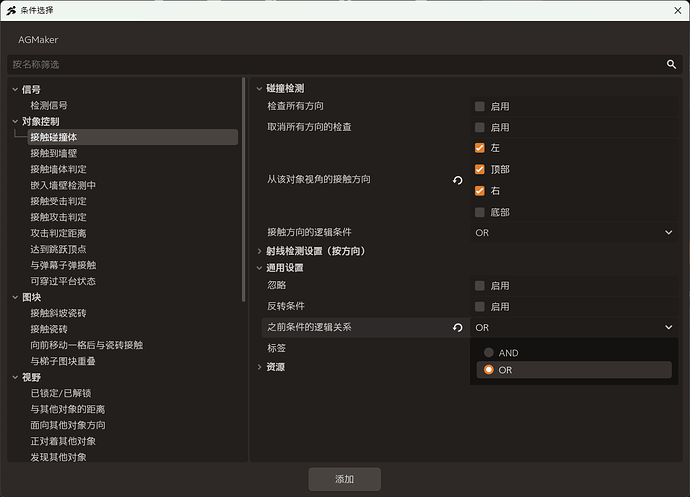The width and height of the screenshot is (690, 497).
Task: Click the AGMaker app icon in title bar
Action: [11, 11]
